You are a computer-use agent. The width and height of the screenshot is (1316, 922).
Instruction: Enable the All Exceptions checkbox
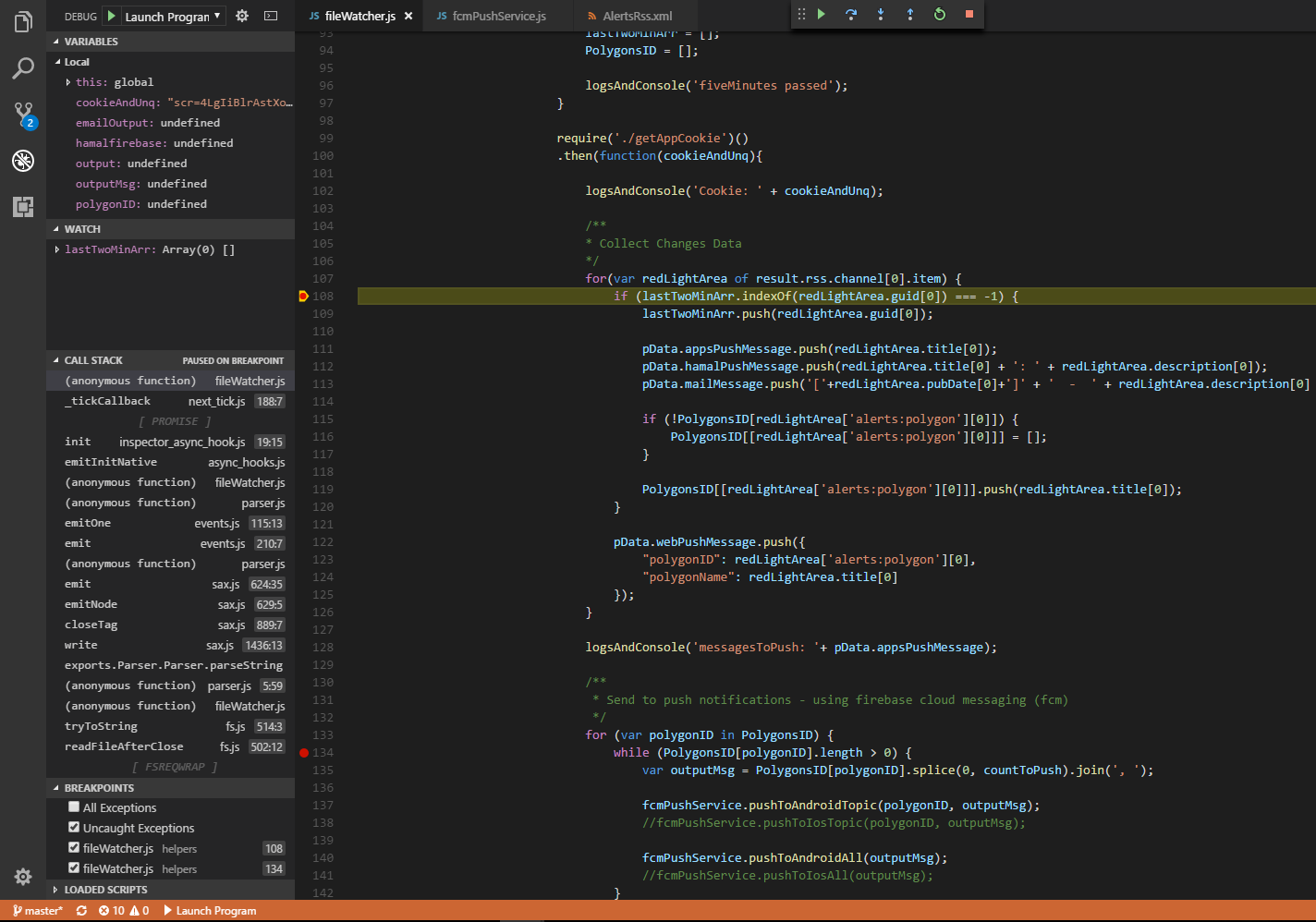[x=74, y=807]
